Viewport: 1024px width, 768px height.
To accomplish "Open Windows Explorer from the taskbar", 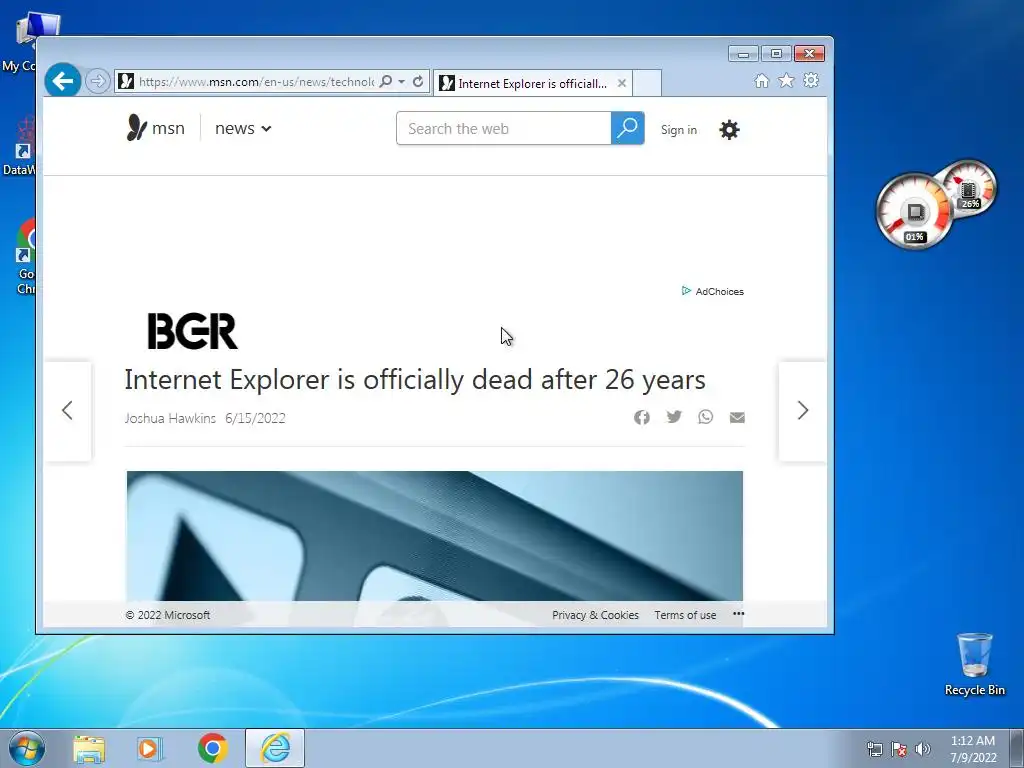I will coord(89,749).
